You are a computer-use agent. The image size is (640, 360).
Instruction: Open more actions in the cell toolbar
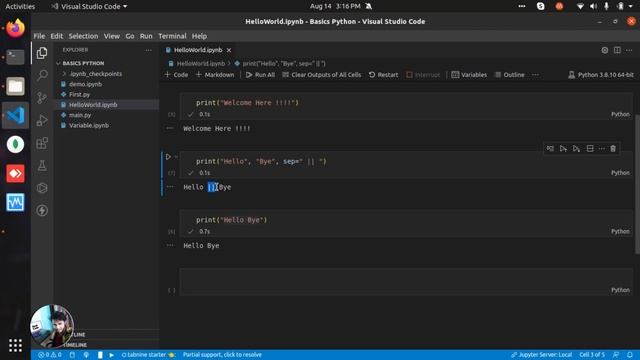coord(602,149)
